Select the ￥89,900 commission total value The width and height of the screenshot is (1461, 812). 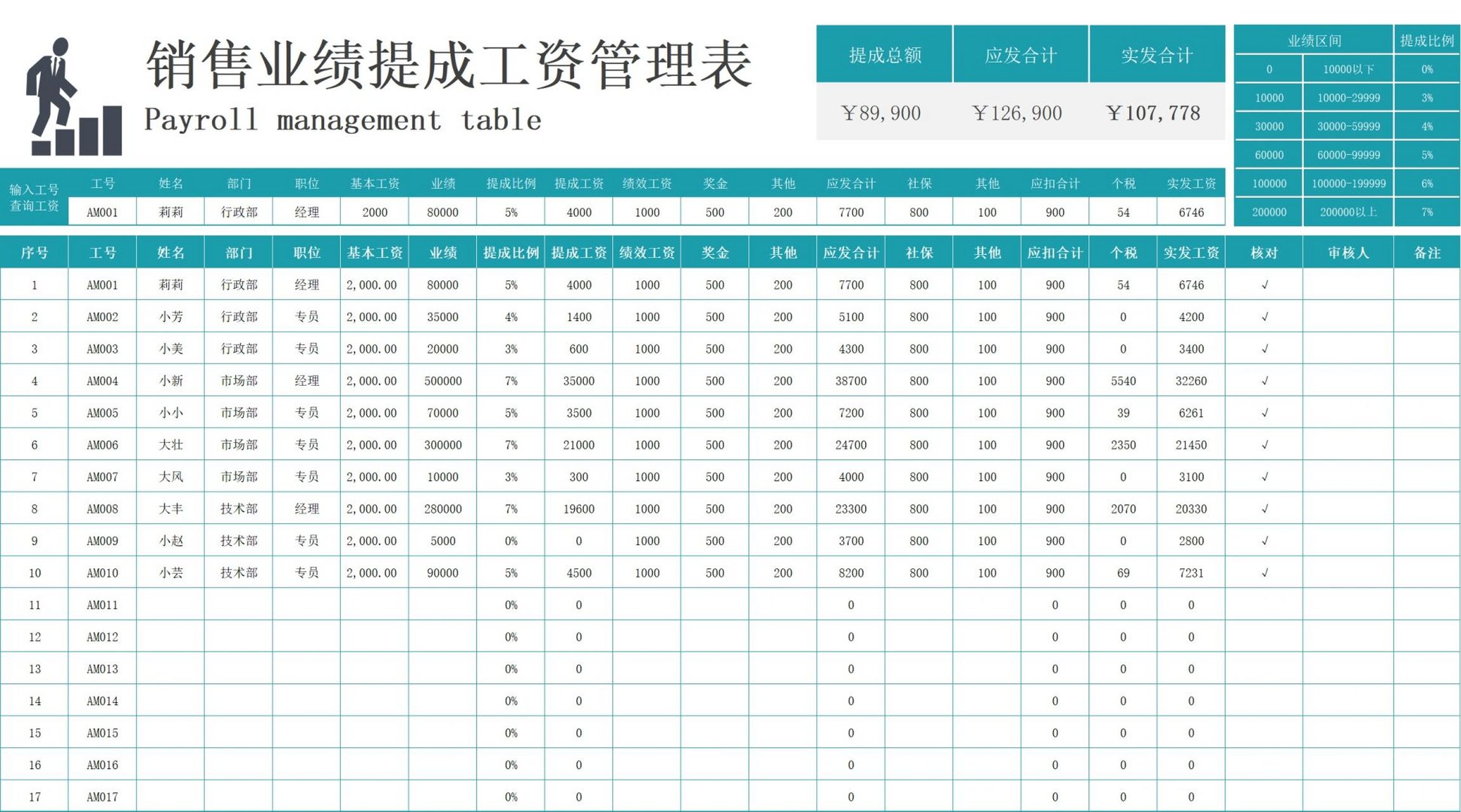point(881,113)
